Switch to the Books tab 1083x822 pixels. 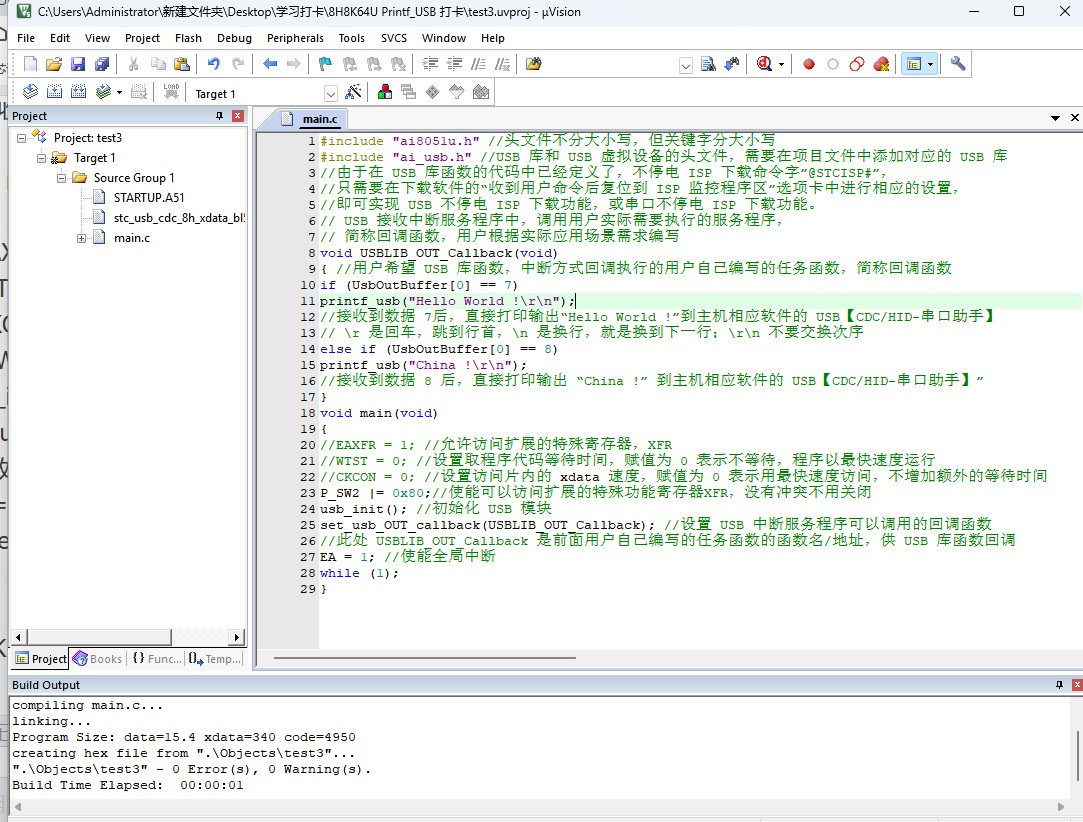point(97,659)
